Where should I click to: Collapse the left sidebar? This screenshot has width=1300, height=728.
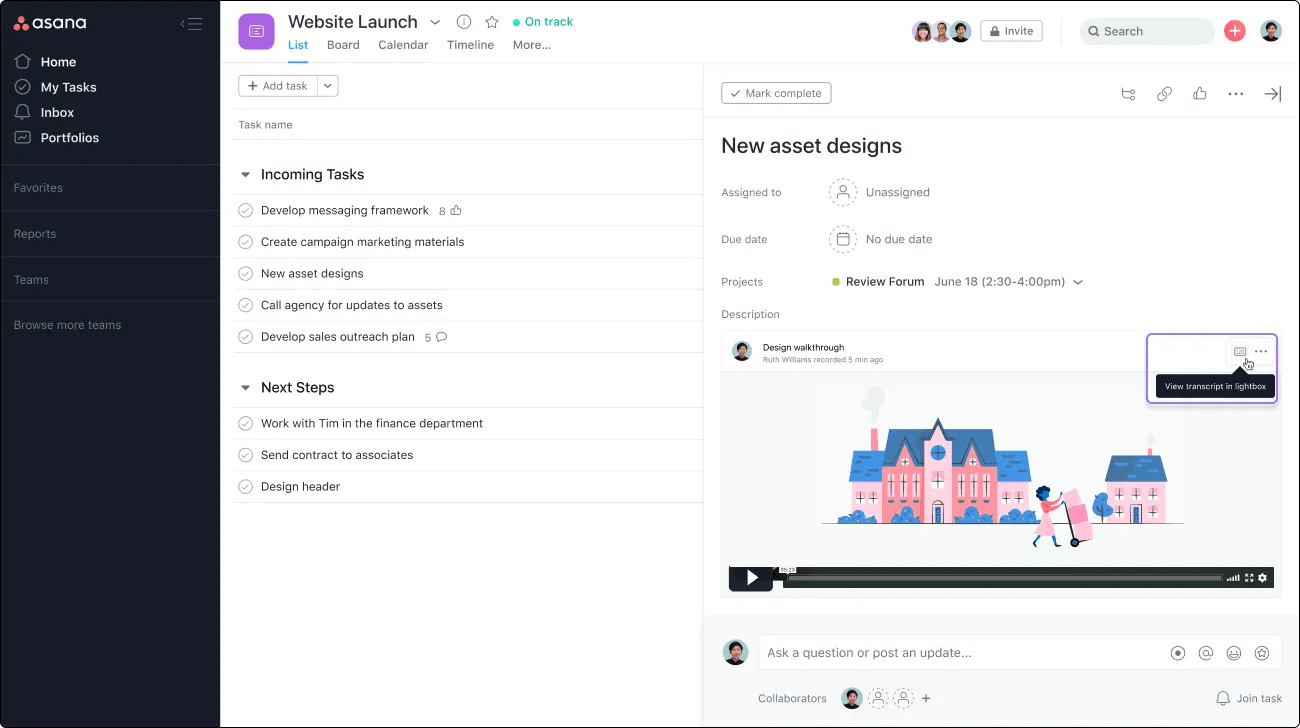(x=191, y=24)
